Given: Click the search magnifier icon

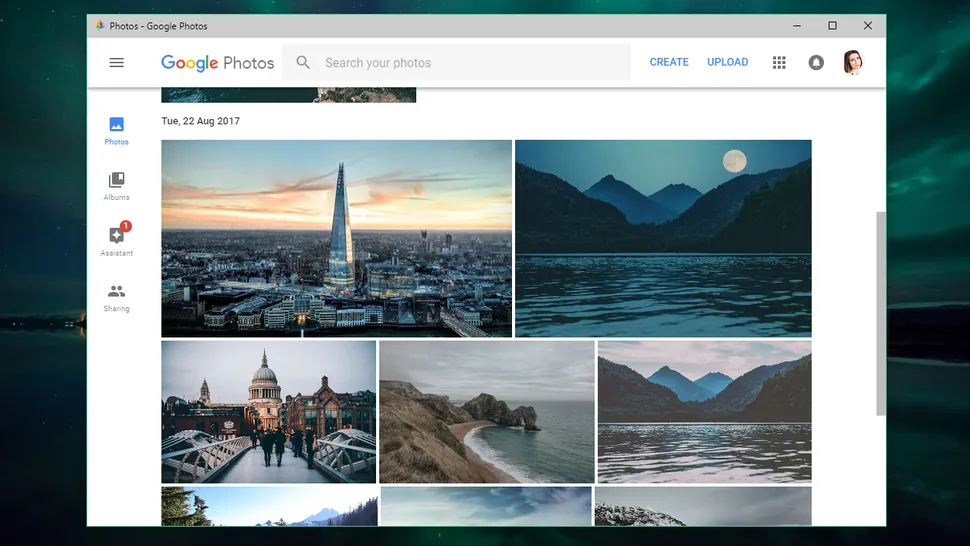Looking at the screenshot, I should pos(303,63).
